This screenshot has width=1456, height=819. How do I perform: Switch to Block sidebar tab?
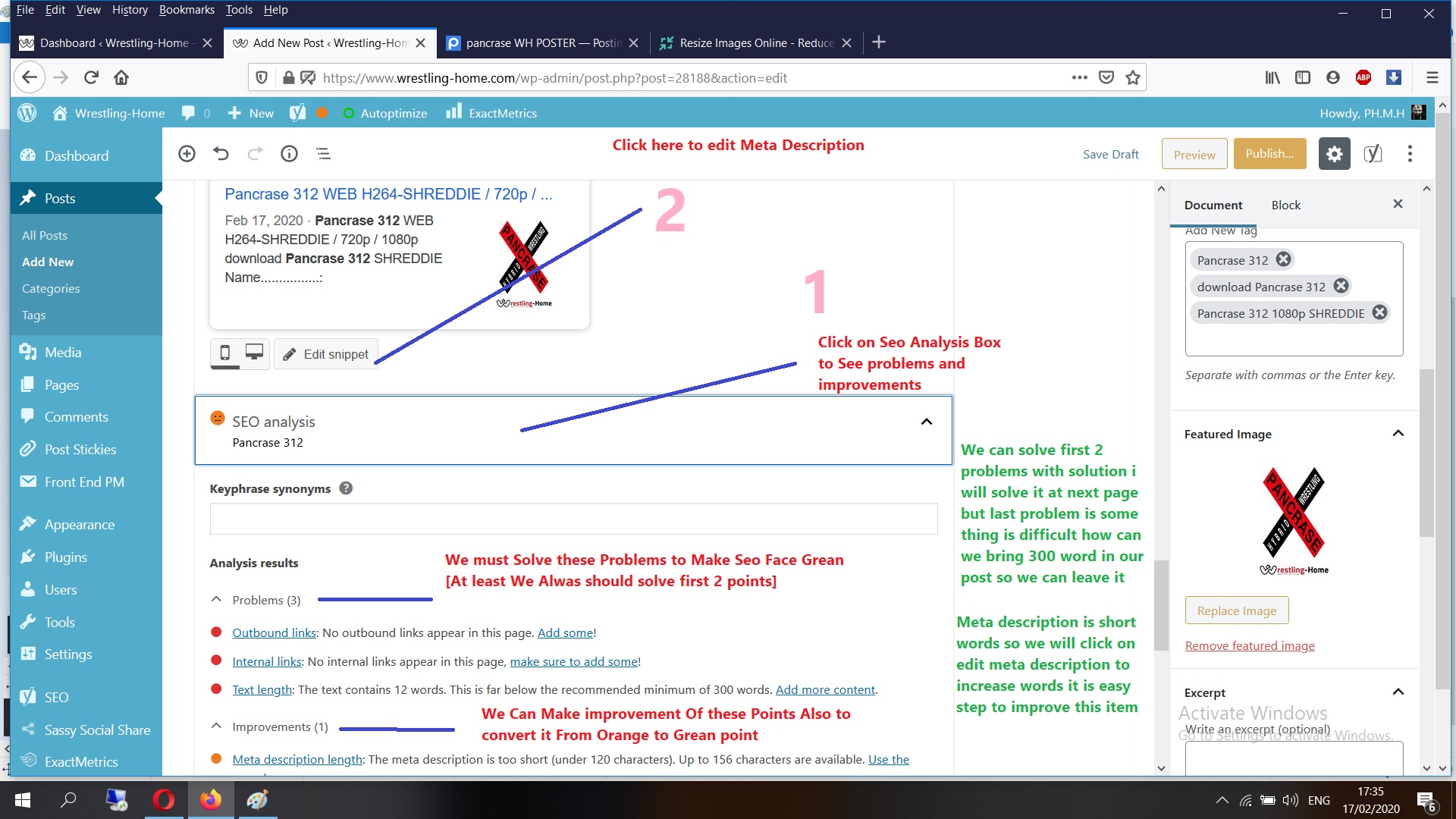pyautogui.click(x=1285, y=205)
